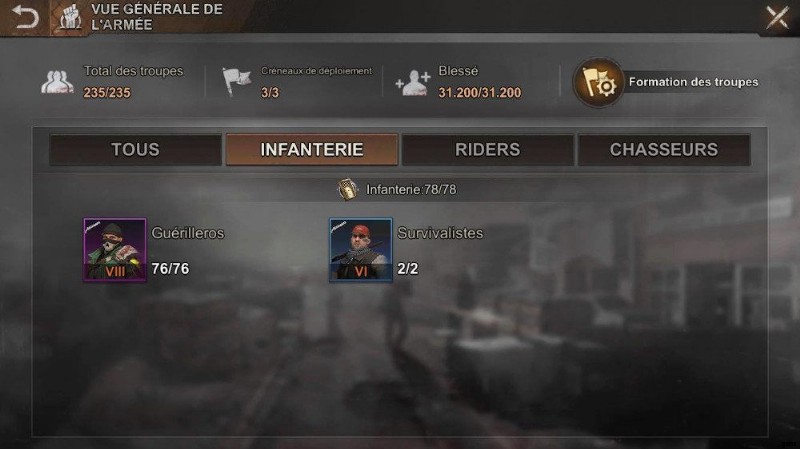The image size is (800, 449).
Task: Click the infantry badge icon next to Infanterie:78/78
Action: tap(347, 189)
